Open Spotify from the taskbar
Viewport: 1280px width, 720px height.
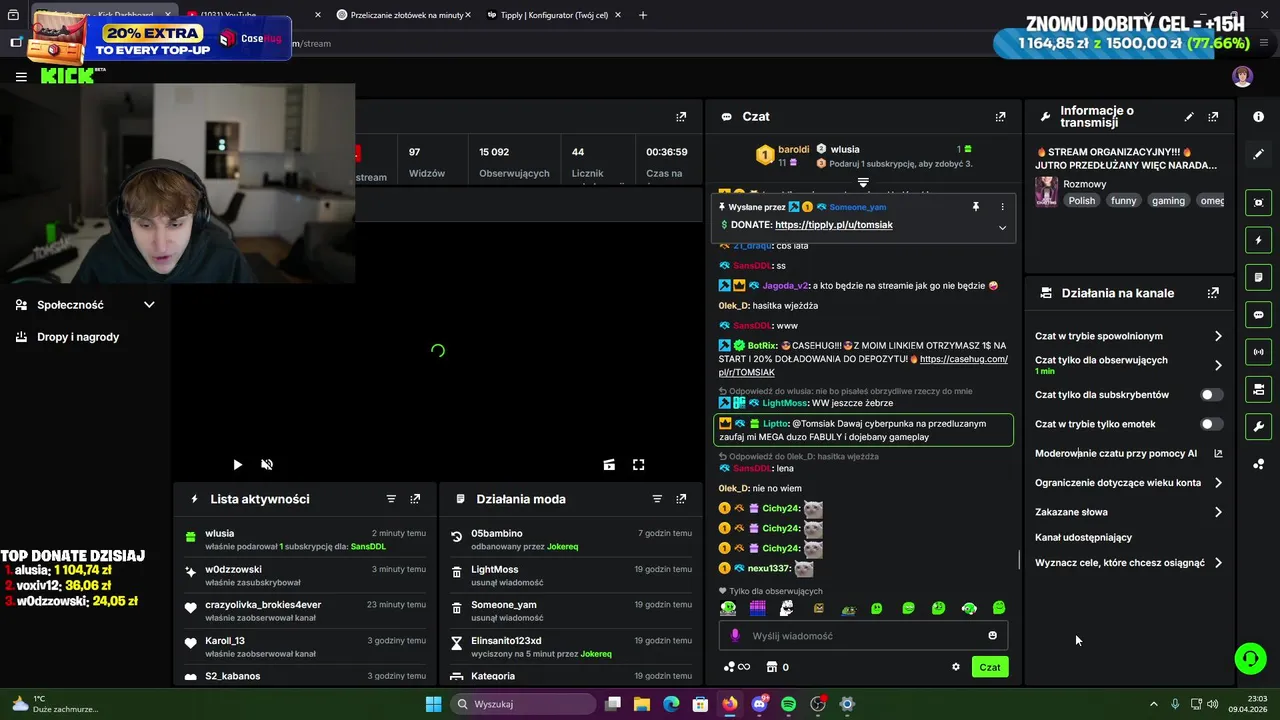pos(788,704)
